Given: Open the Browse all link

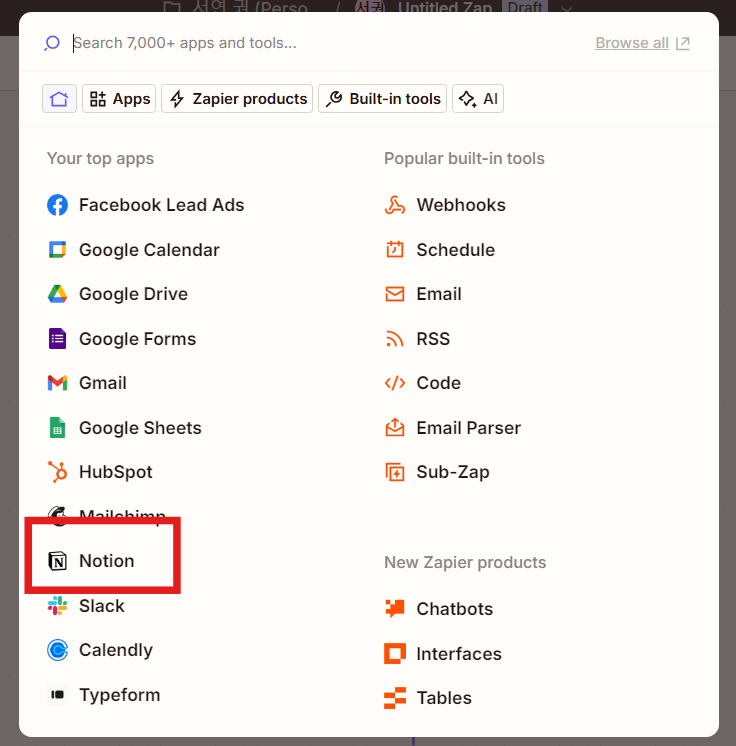Looking at the screenshot, I should (642, 43).
